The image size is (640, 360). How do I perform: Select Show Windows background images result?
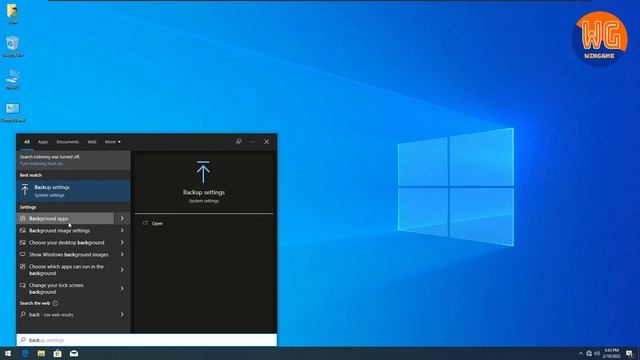(x=65, y=254)
